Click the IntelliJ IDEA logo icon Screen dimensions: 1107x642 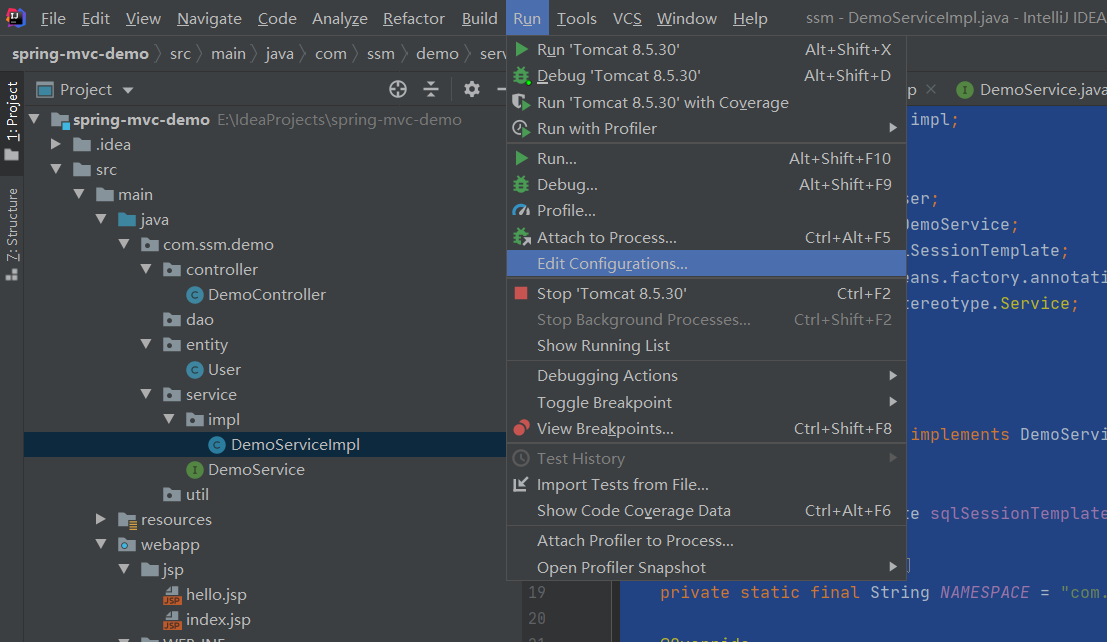pos(16,18)
